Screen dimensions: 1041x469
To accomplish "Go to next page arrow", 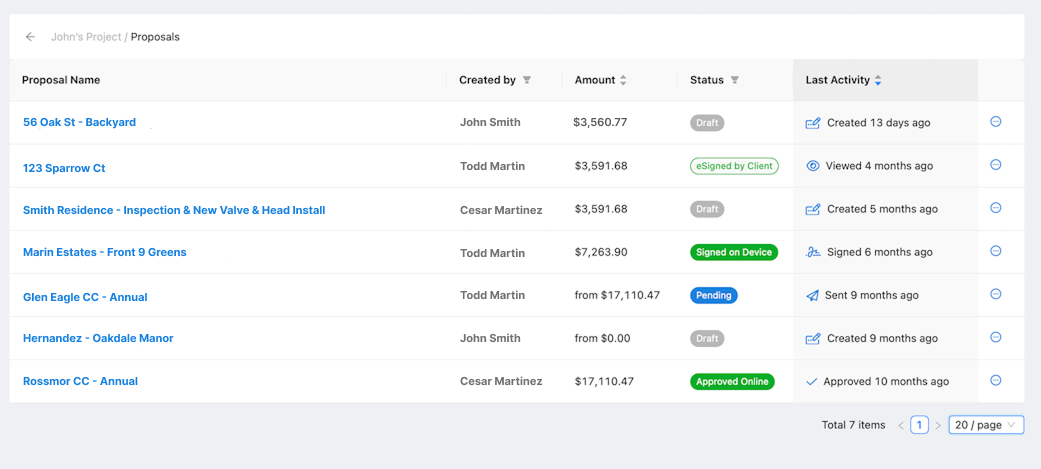I will pyautogui.click(x=938, y=425).
